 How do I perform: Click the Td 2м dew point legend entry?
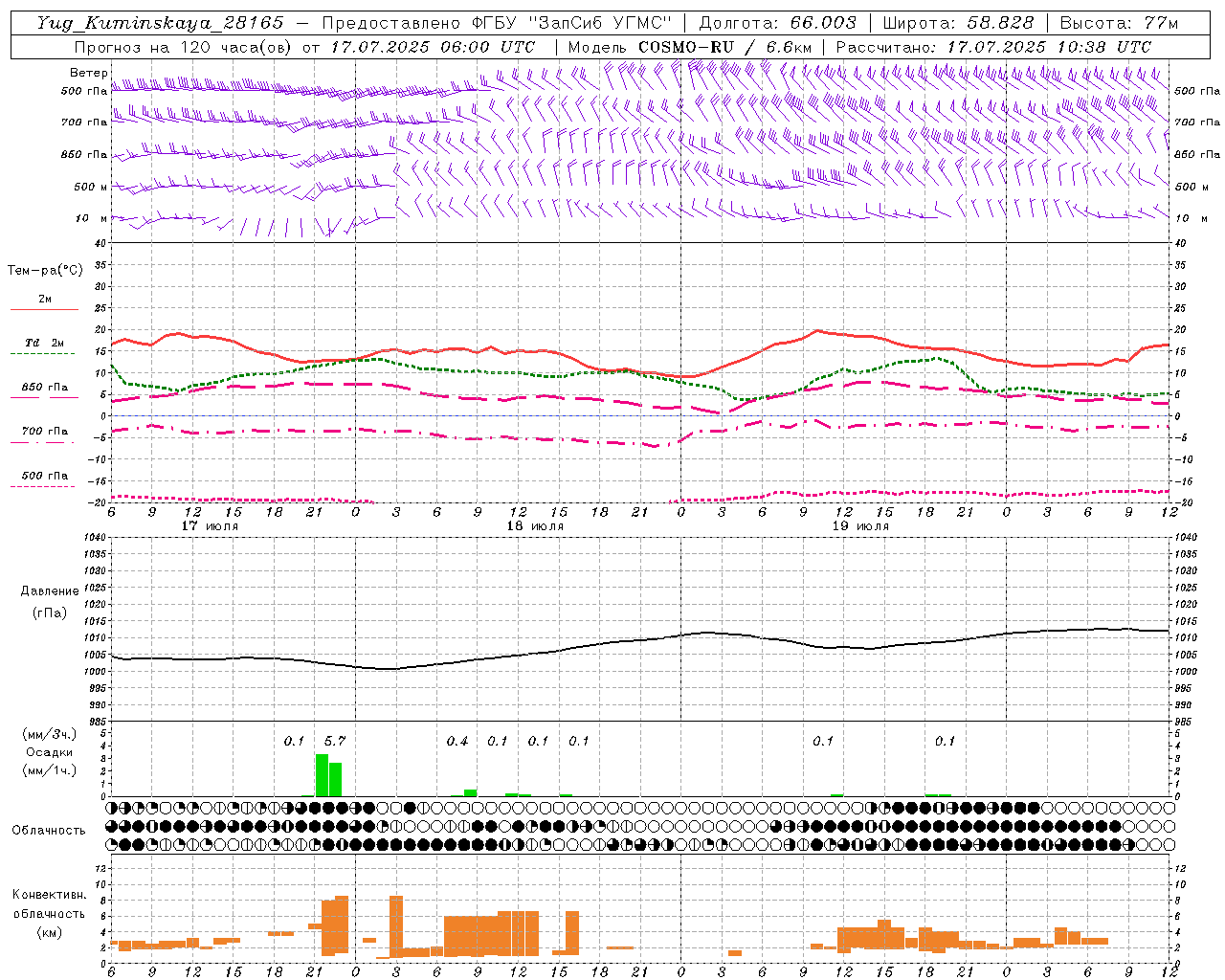click(45, 343)
